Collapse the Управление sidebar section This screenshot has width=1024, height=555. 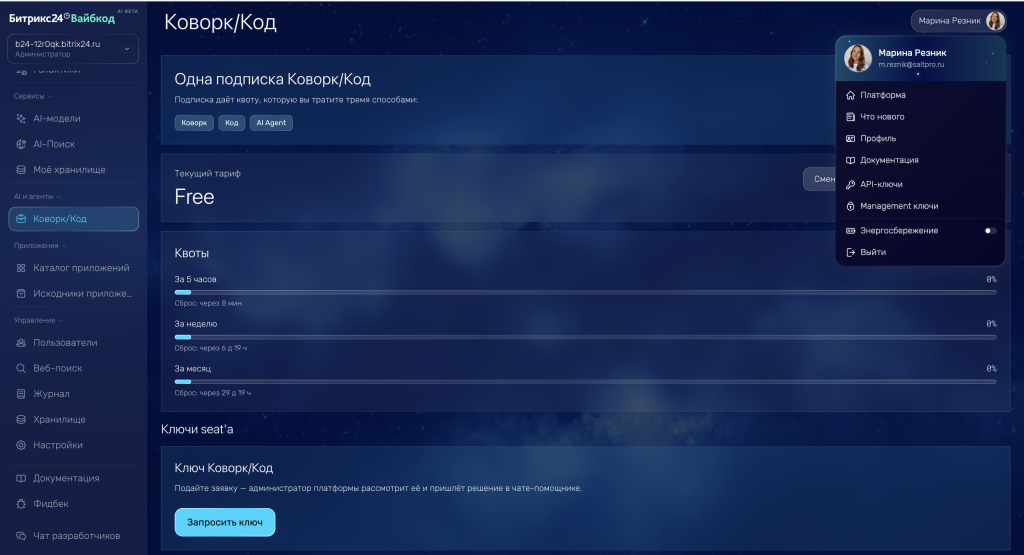coord(39,321)
